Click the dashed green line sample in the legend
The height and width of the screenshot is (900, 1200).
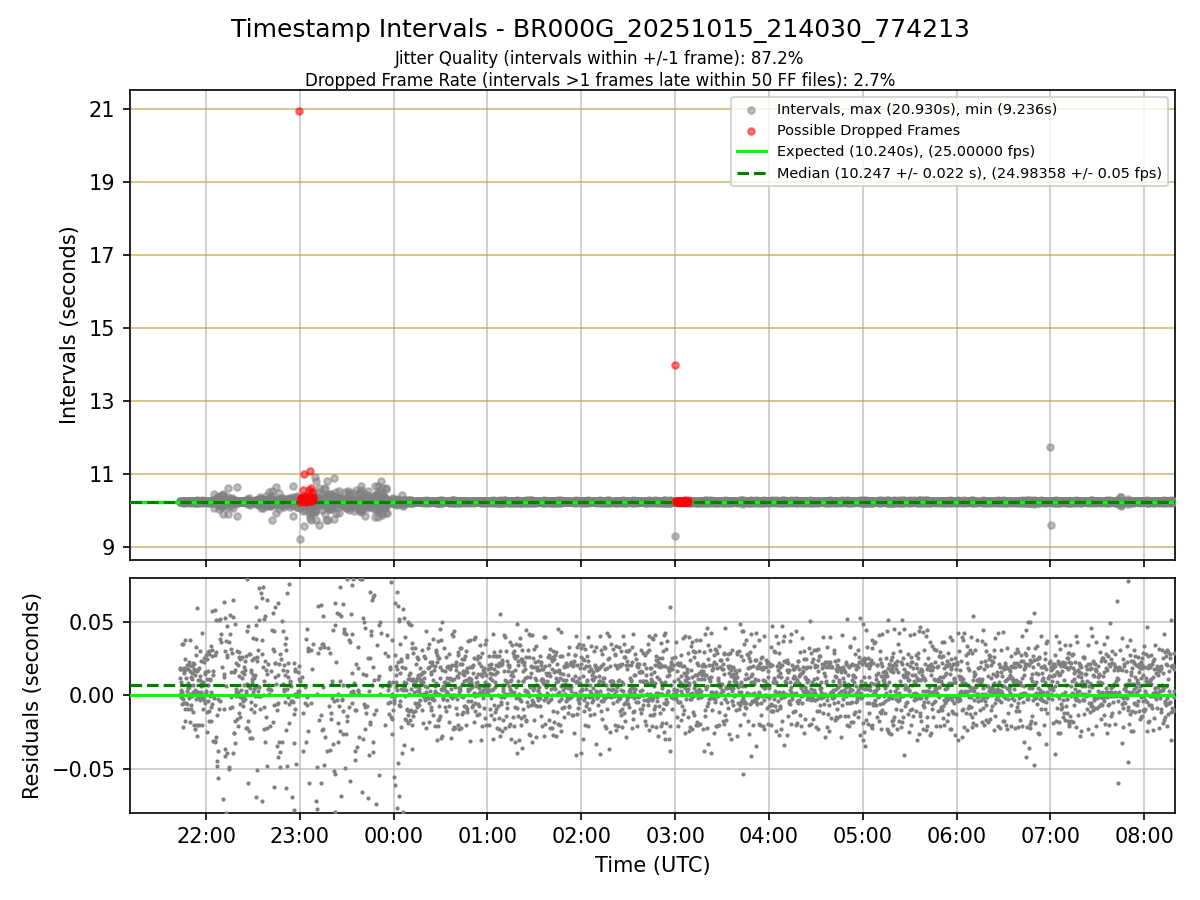(x=751, y=173)
